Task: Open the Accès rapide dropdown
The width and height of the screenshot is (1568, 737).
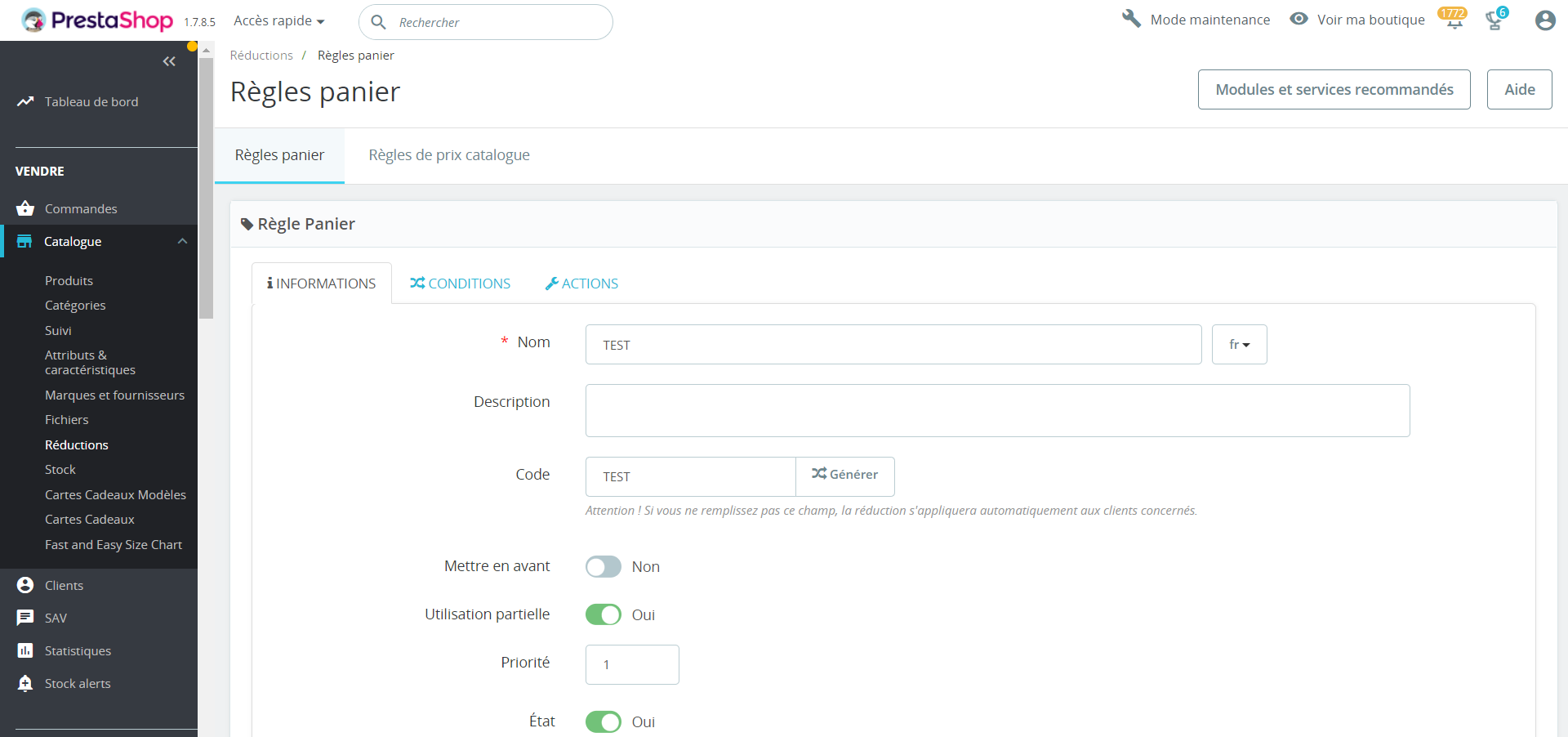Action: (279, 20)
